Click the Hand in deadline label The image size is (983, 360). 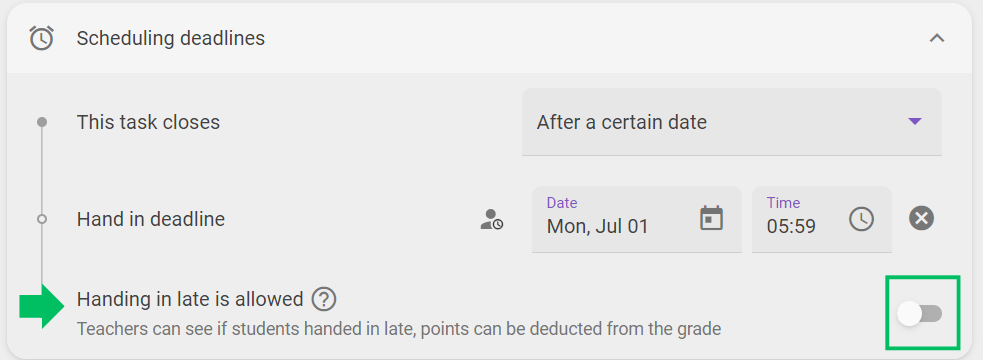pyautogui.click(x=150, y=219)
